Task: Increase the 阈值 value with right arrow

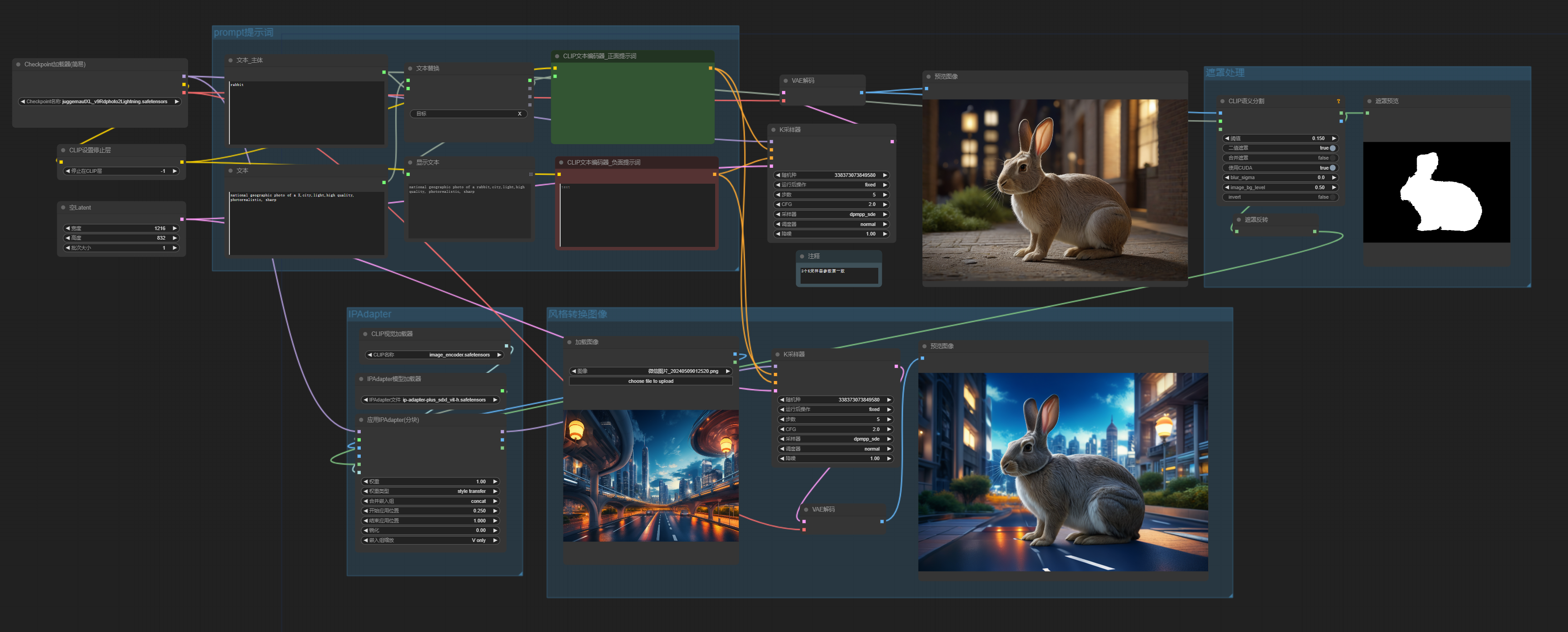Action: (x=1334, y=138)
